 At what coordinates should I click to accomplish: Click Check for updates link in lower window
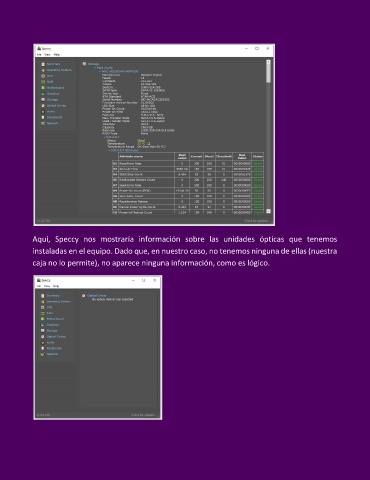(144, 415)
